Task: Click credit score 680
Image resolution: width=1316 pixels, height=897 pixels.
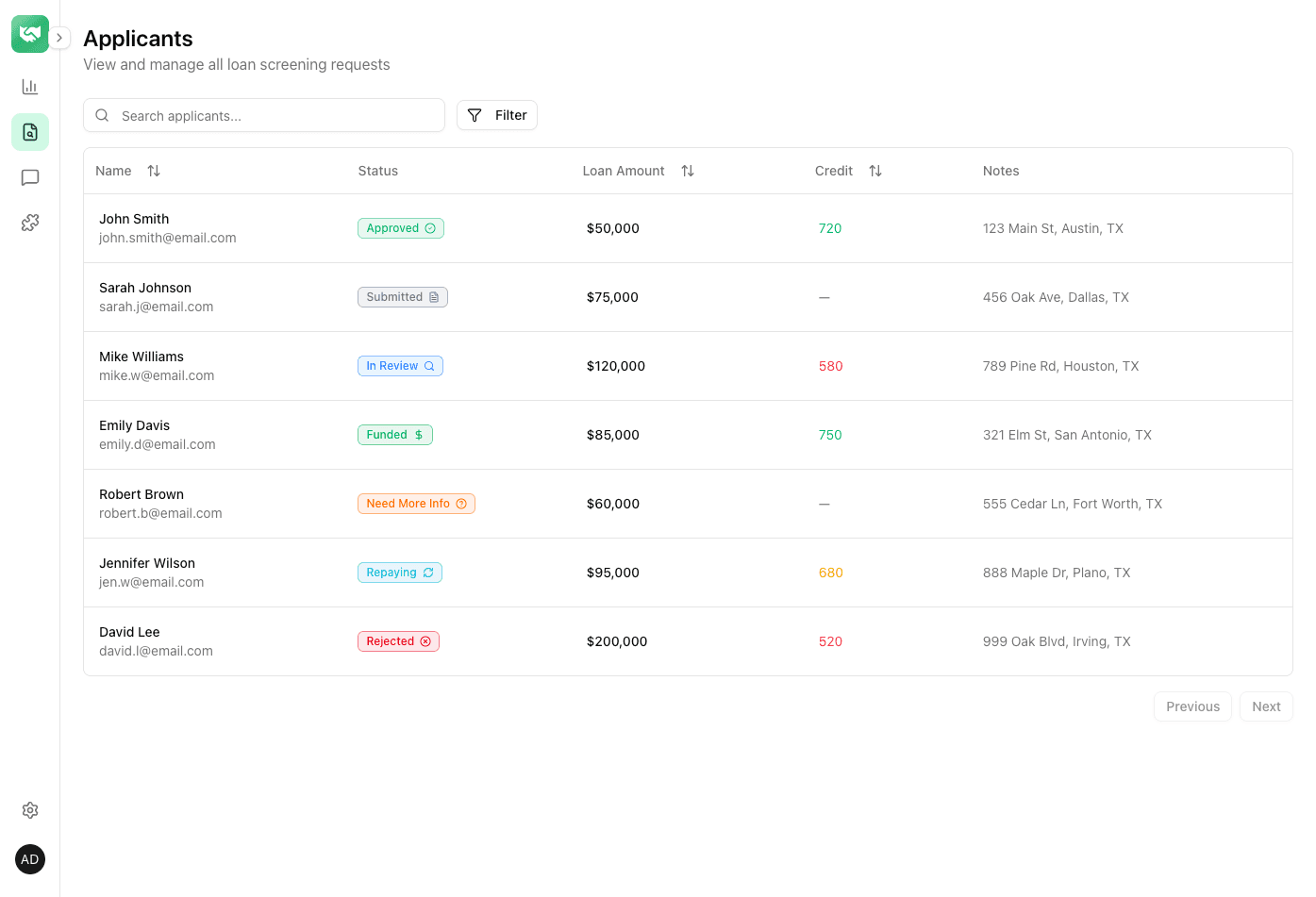Action: (831, 573)
